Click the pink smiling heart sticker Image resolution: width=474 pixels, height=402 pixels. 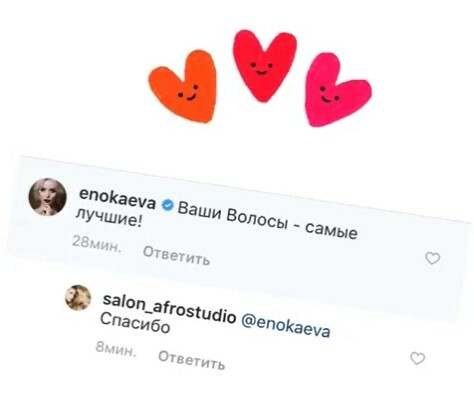336,91
